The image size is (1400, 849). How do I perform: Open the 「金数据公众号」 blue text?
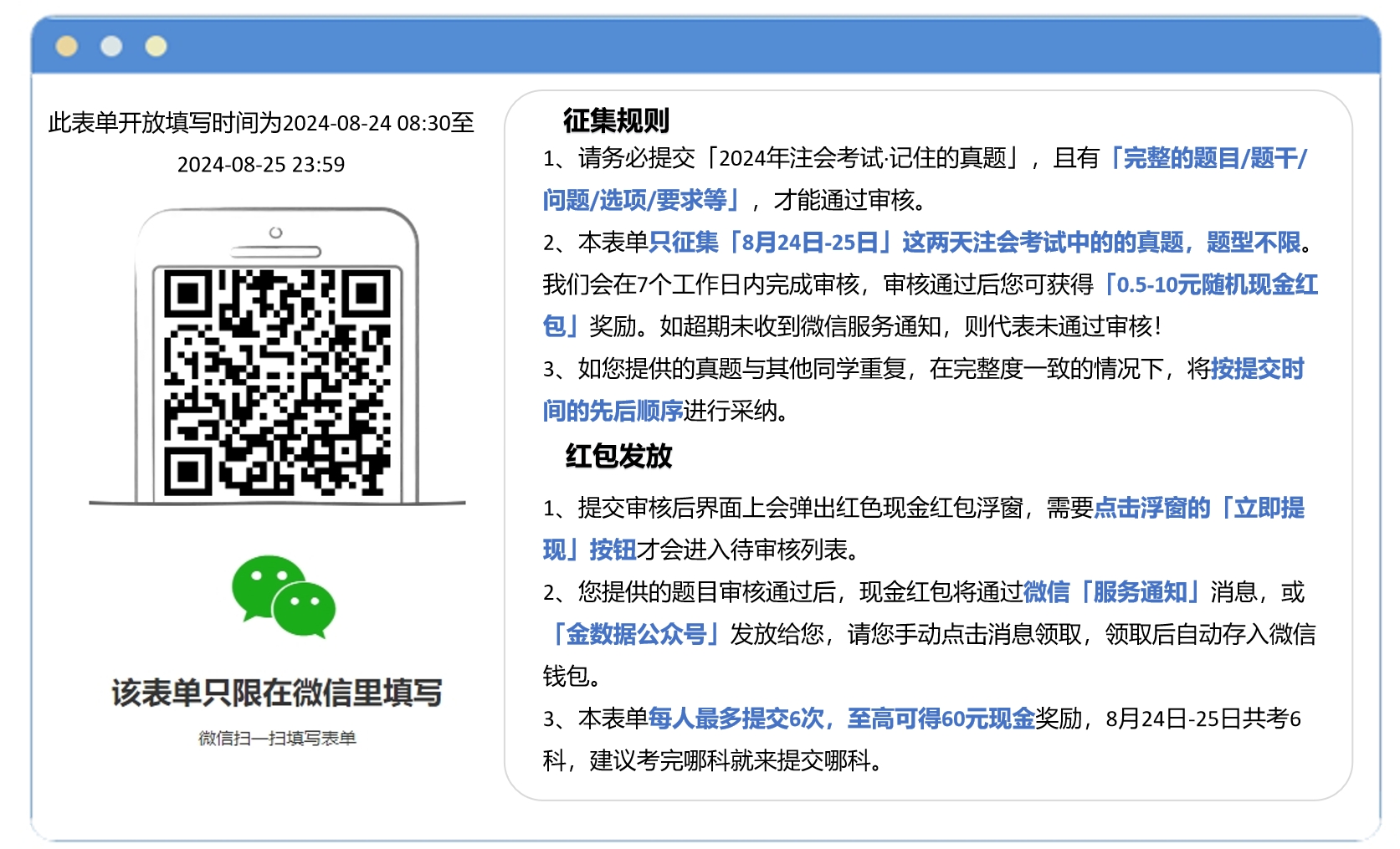tap(636, 634)
